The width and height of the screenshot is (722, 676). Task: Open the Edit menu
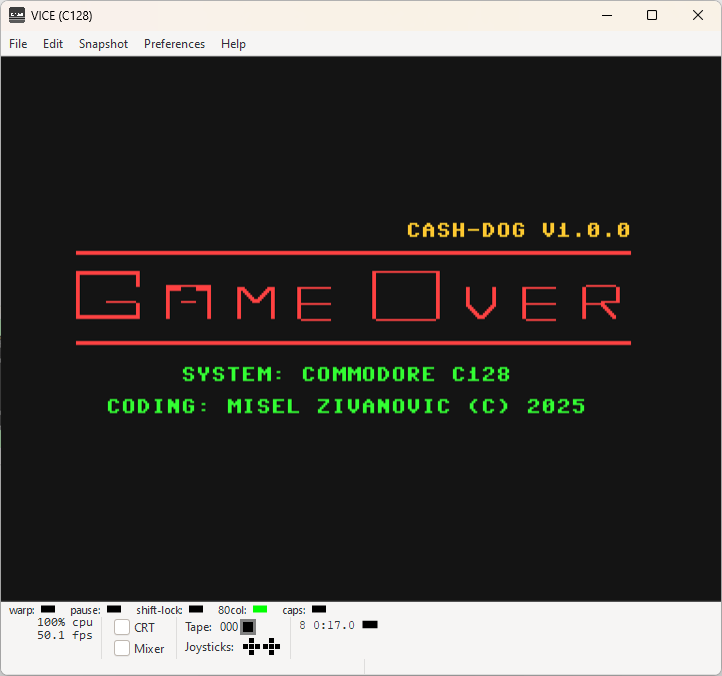pos(53,44)
